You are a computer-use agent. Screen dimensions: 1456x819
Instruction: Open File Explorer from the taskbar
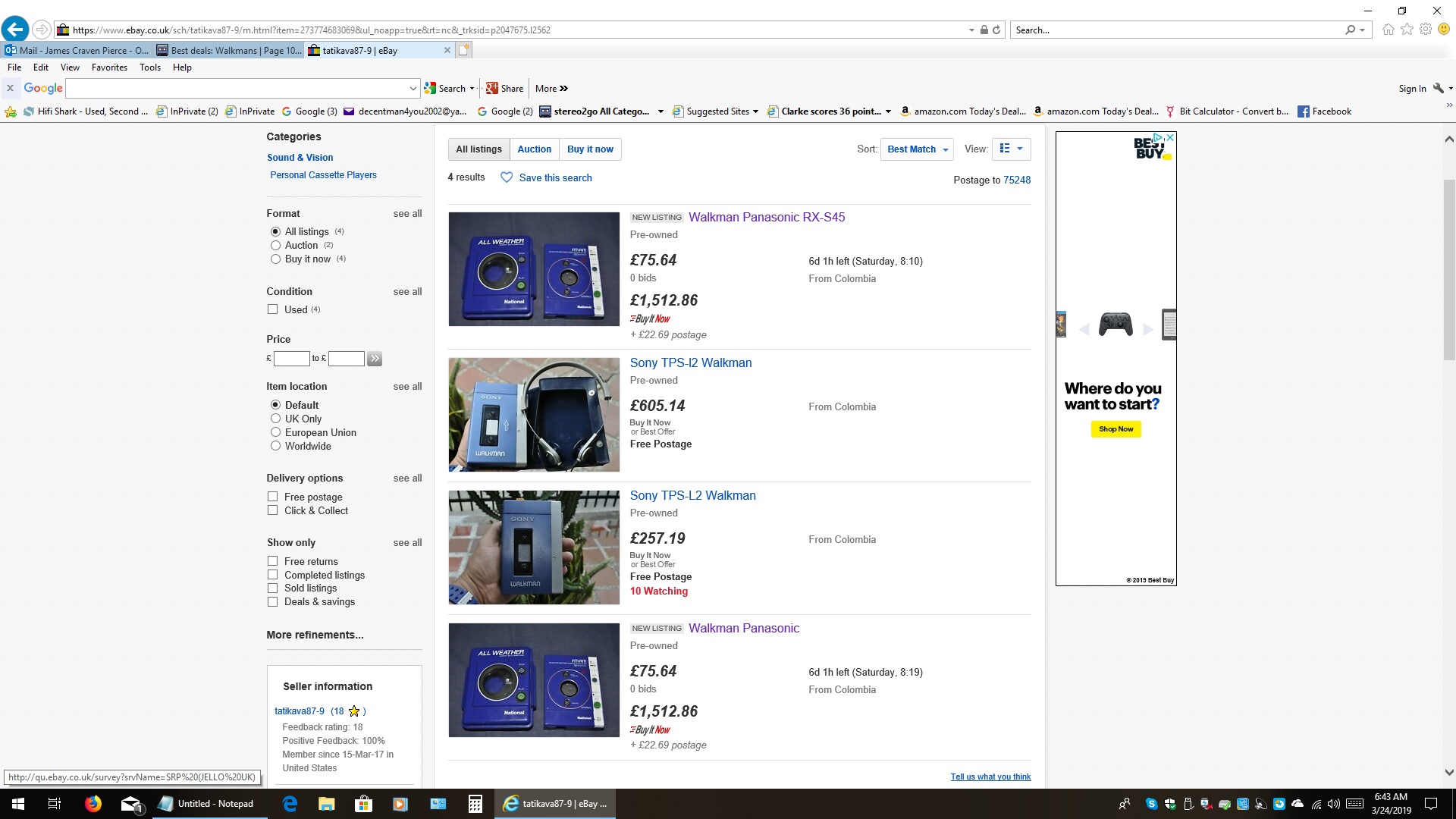tap(326, 804)
